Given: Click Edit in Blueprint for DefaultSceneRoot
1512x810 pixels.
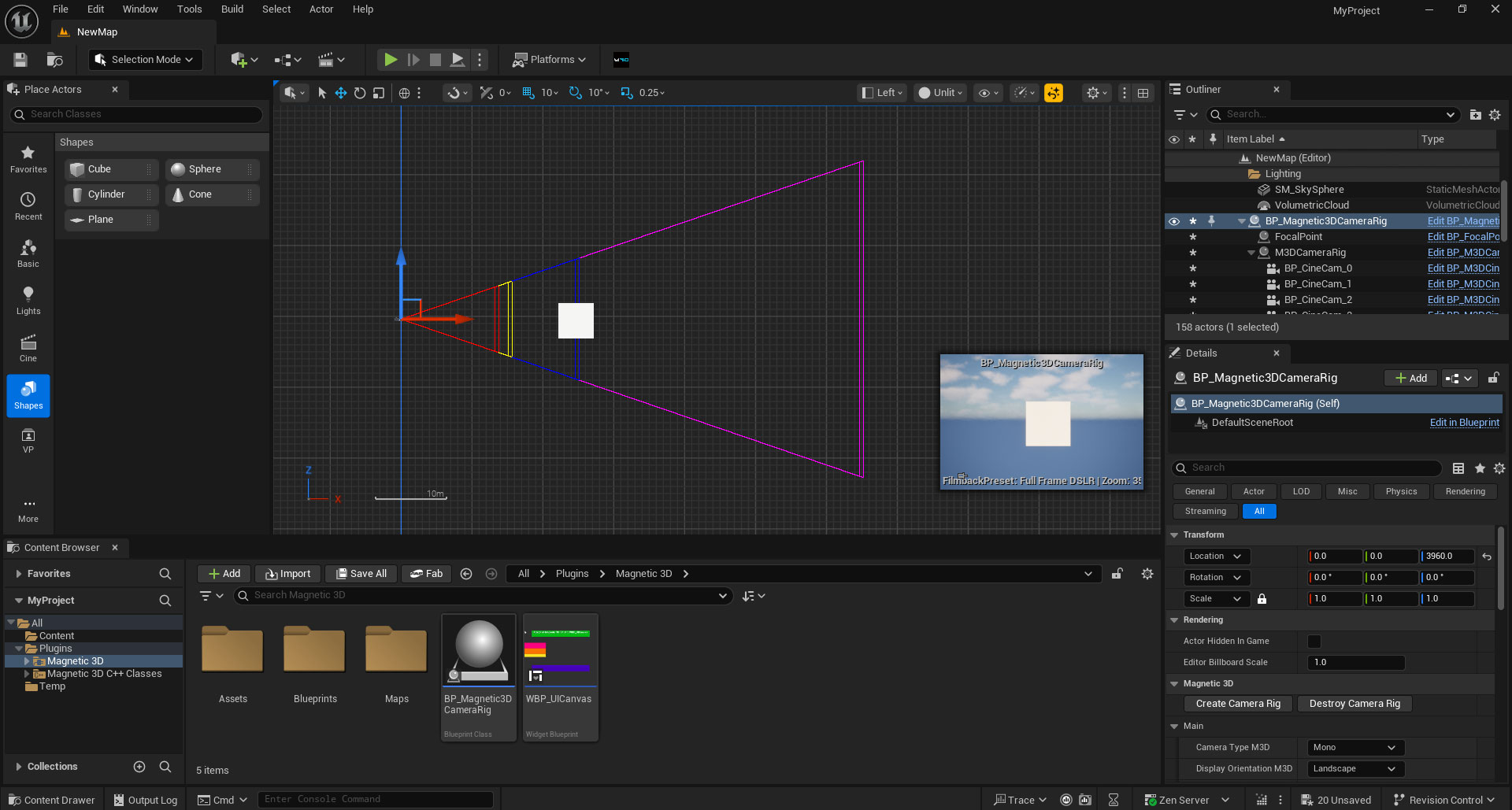Looking at the screenshot, I should tap(1464, 423).
